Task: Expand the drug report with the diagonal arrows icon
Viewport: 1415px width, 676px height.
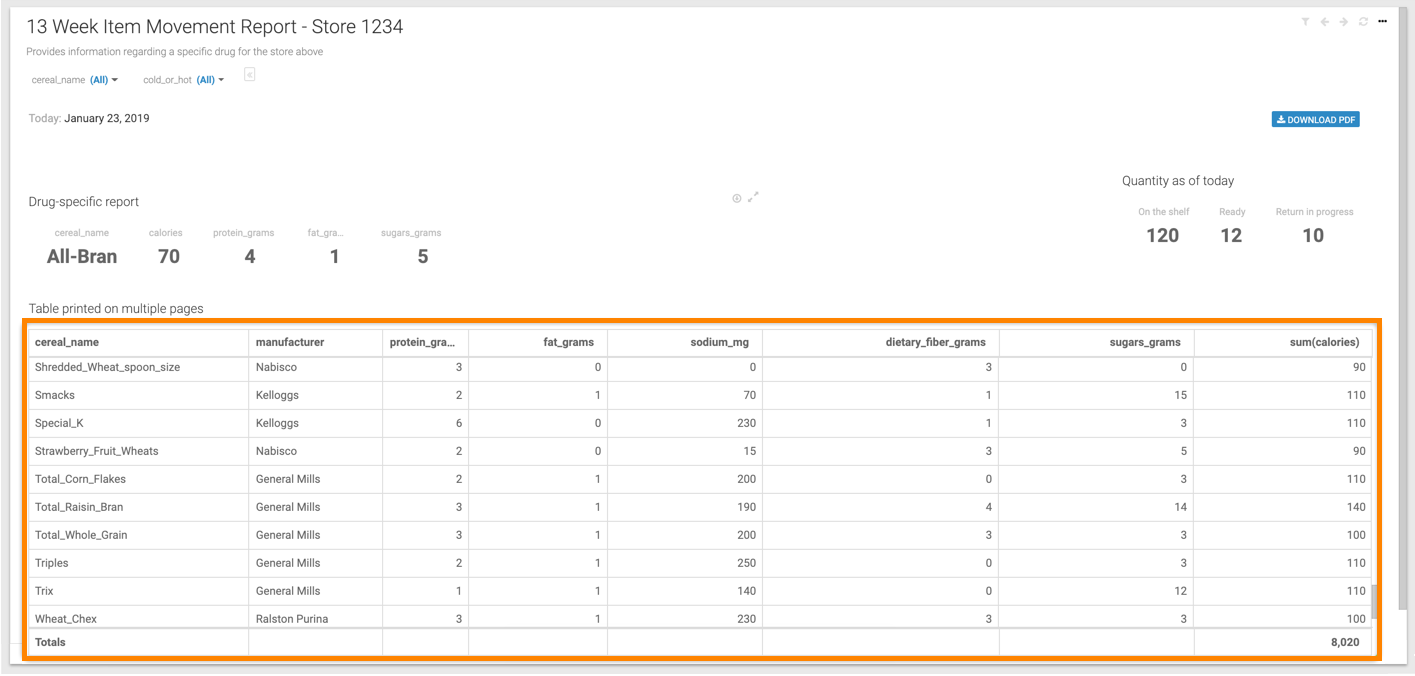Action: (754, 197)
